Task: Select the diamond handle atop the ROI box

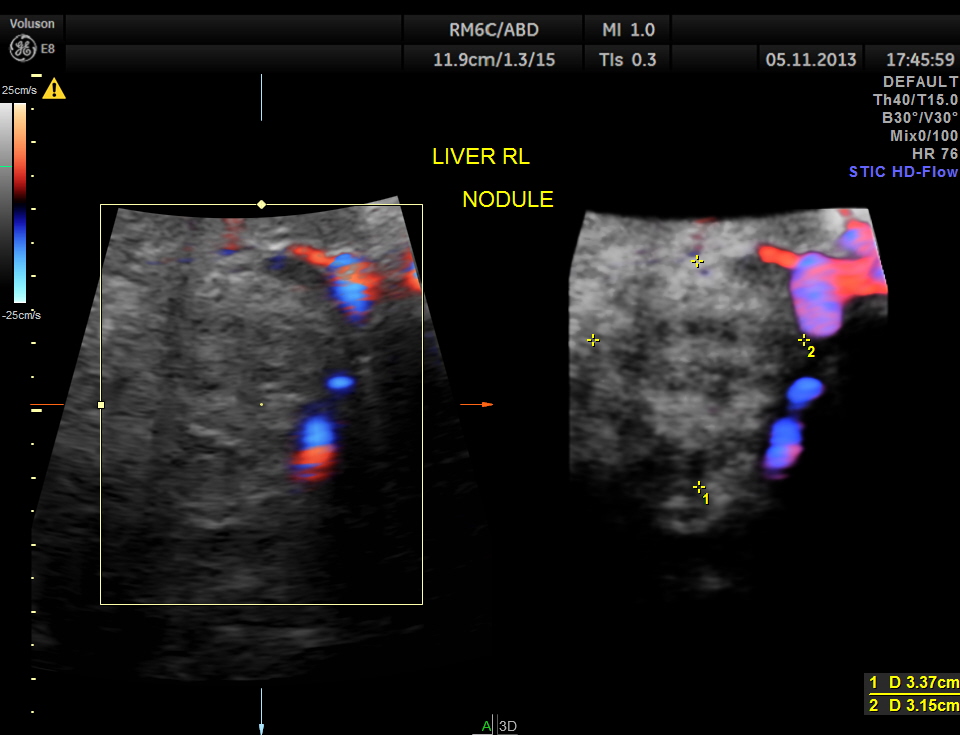Action: coord(262,204)
